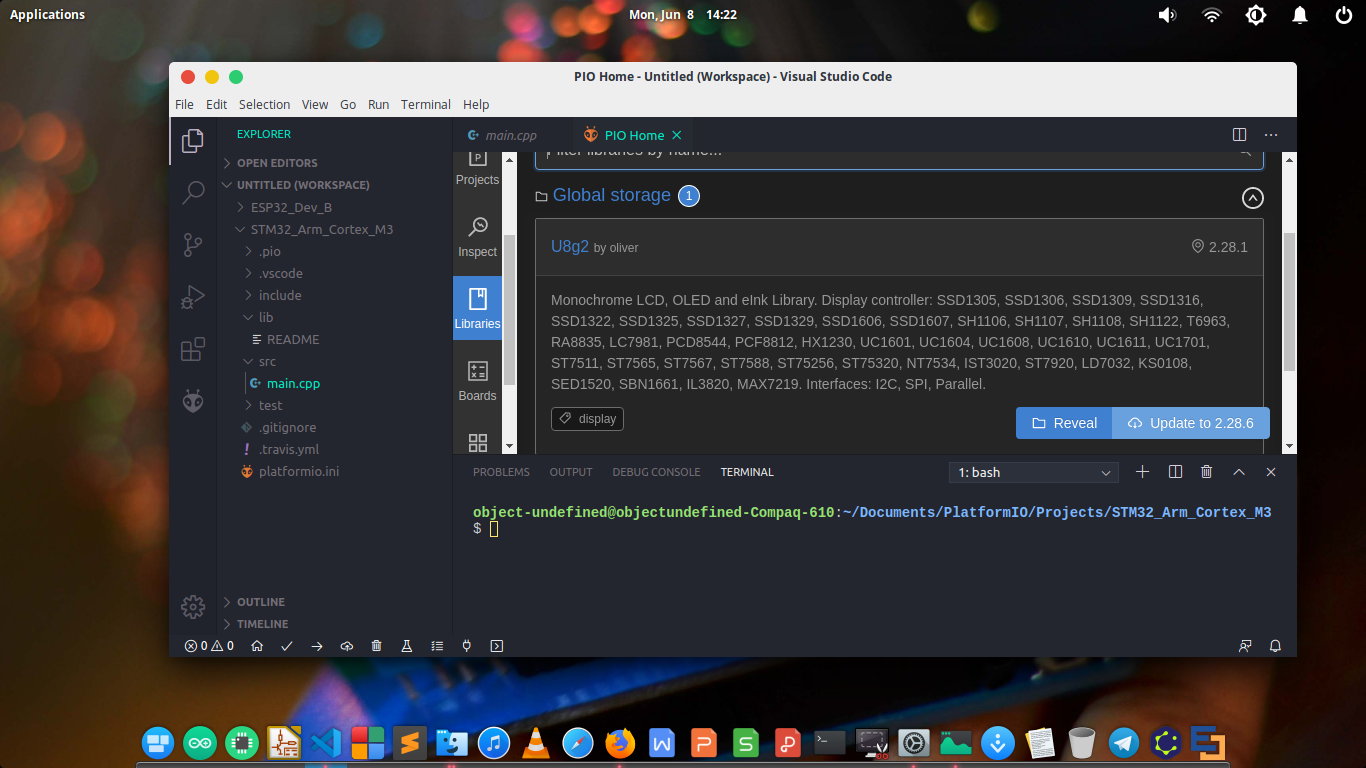The height and width of the screenshot is (768, 1366).
Task: Show errors and warnings count in the status bar
Action: click(x=209, y=646)
